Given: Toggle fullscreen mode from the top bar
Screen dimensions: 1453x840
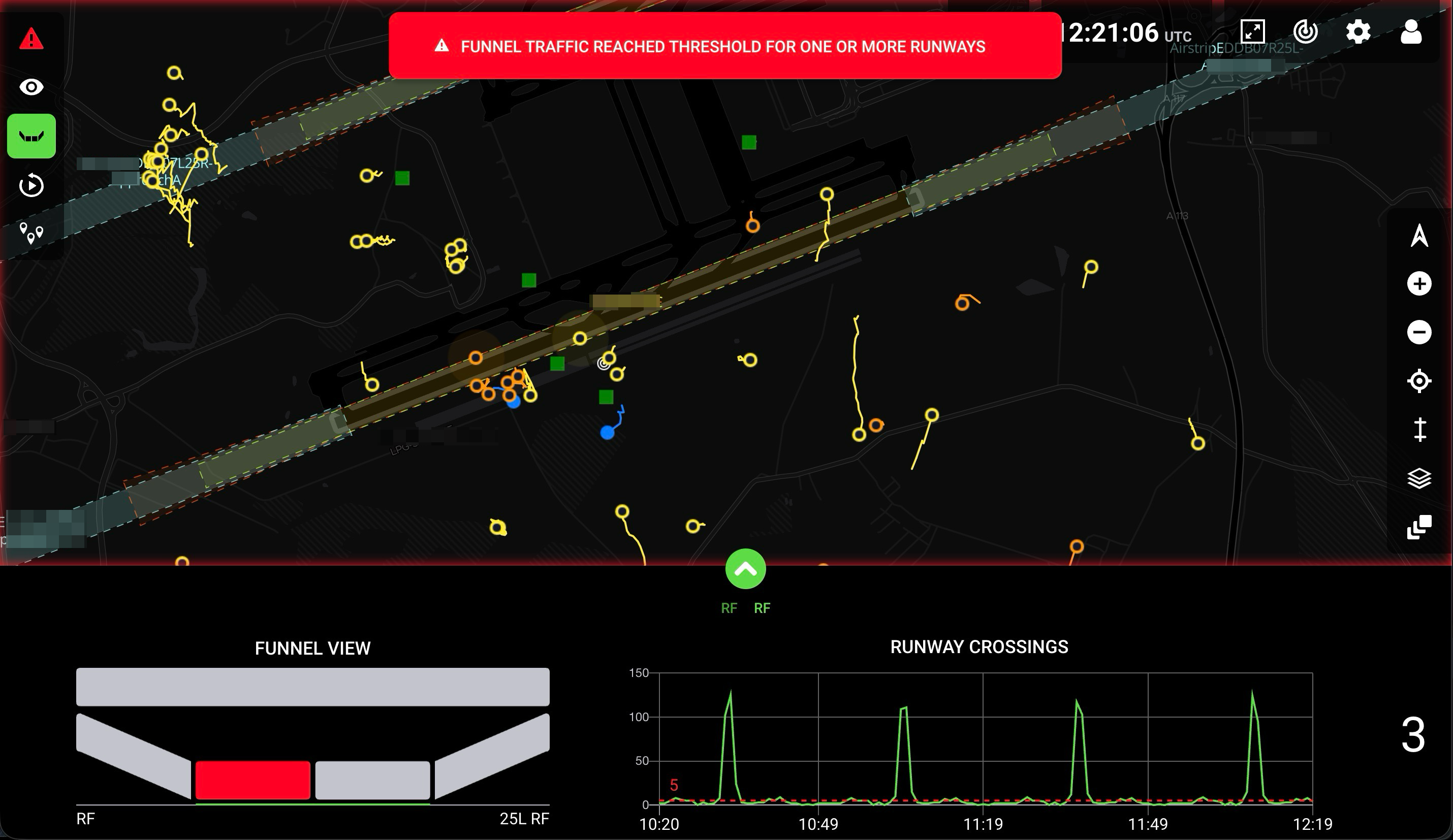Looking at the screenshot, I should (x=1252, y=33).
